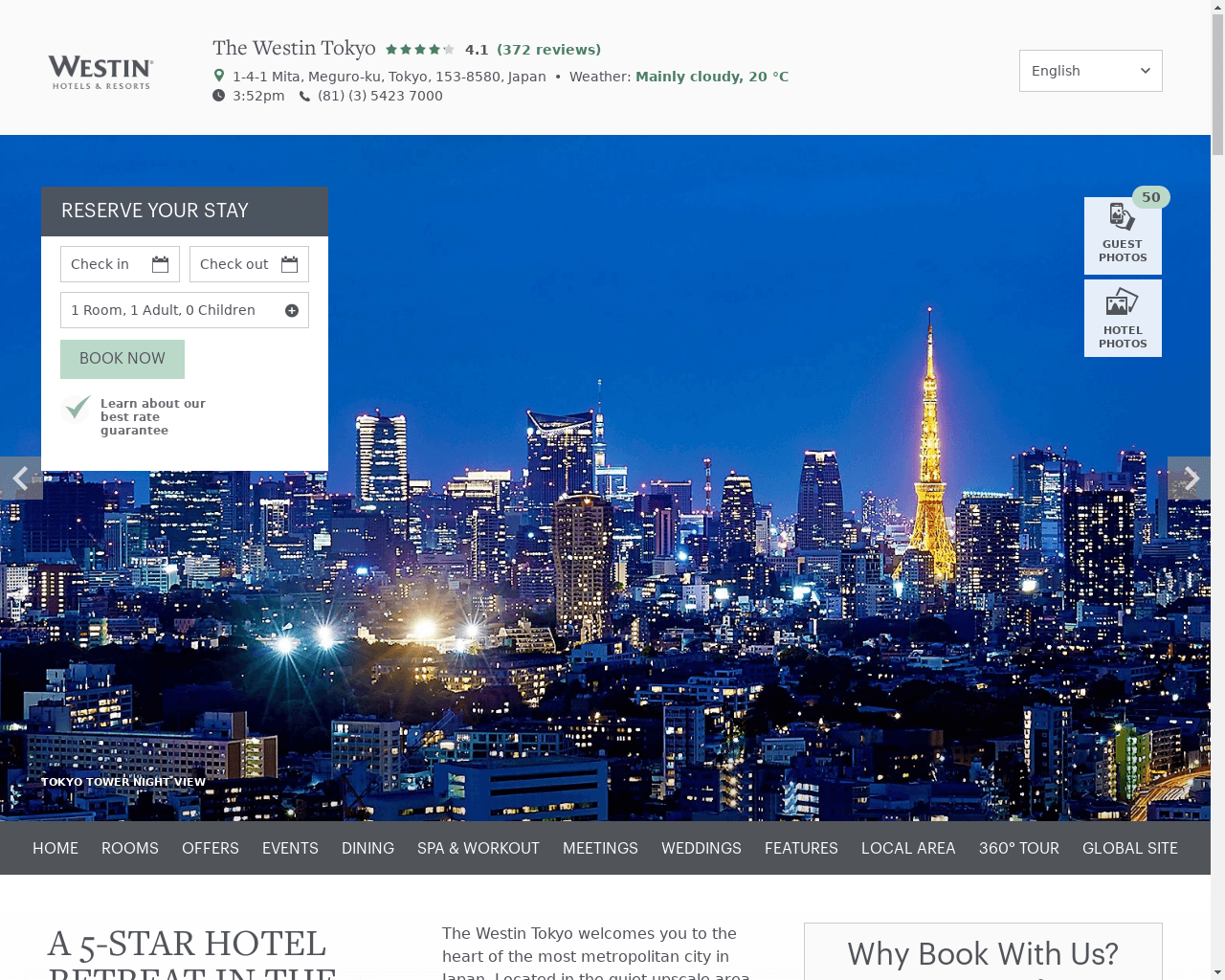This screenshot has width=1225, height=980.
Task: Open the English language dropdown
Action: point(1091,71)
